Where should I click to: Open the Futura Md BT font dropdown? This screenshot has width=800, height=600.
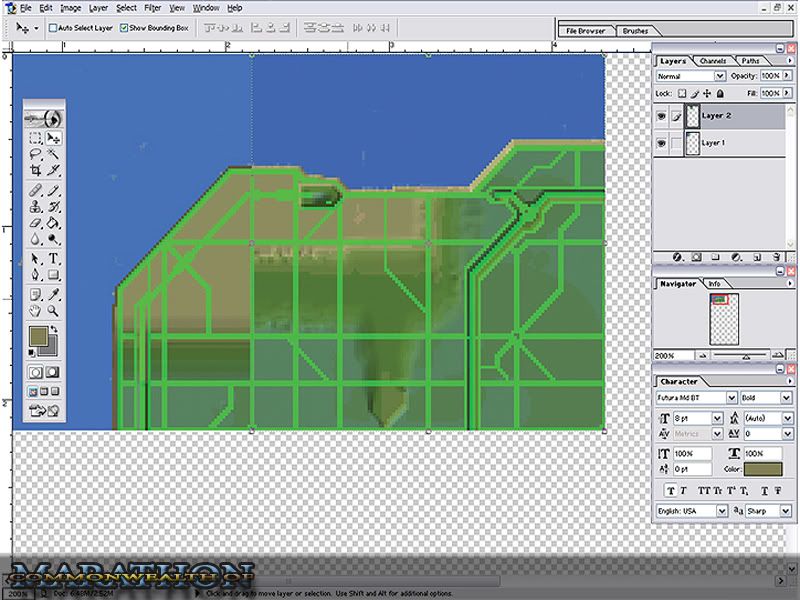click(731, 397)
